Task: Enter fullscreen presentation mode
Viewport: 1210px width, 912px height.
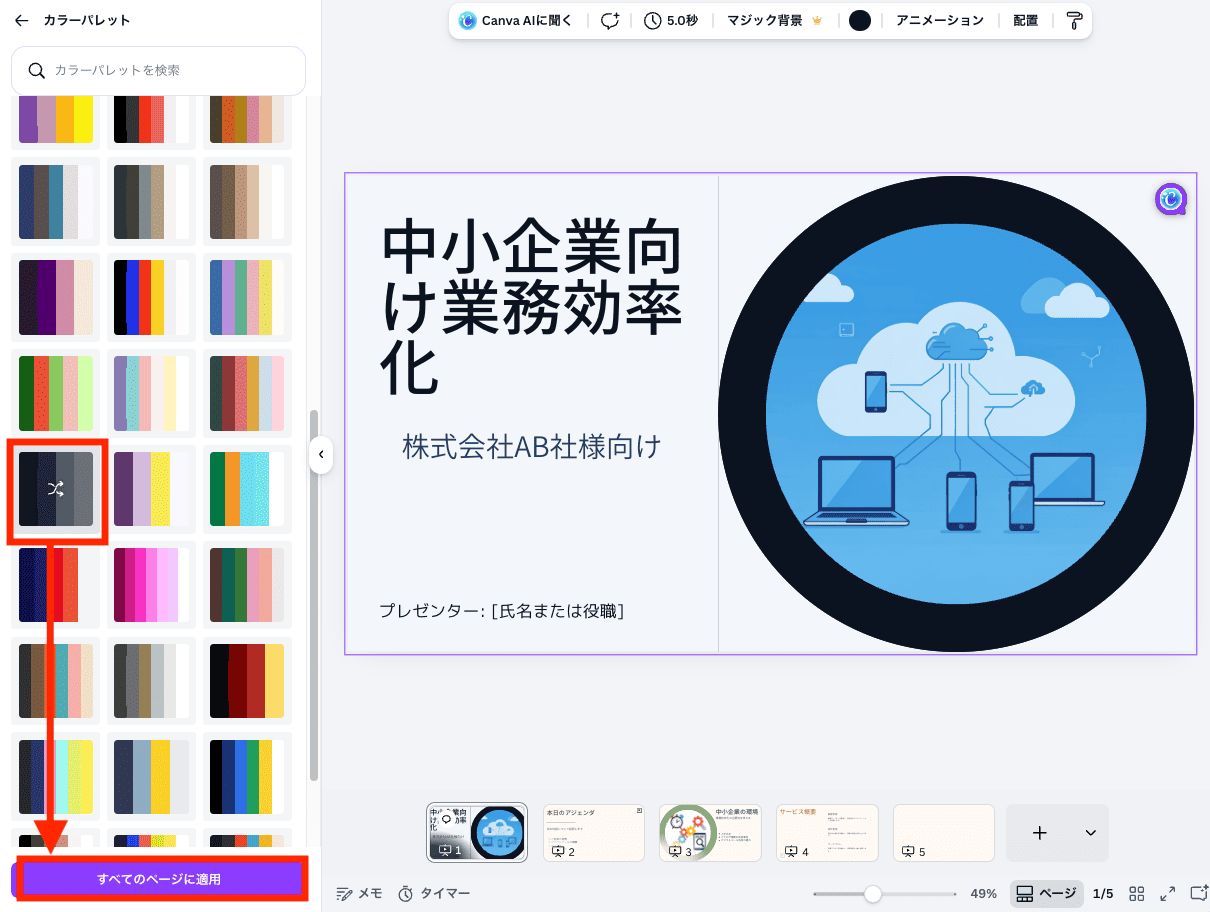Action: pos(1167,893)
